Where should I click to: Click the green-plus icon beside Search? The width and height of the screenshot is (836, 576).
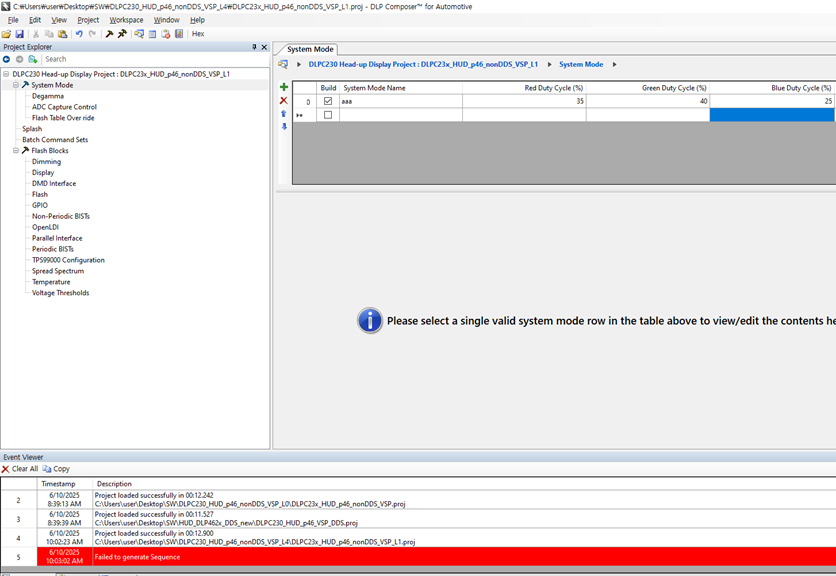[33, 59]
